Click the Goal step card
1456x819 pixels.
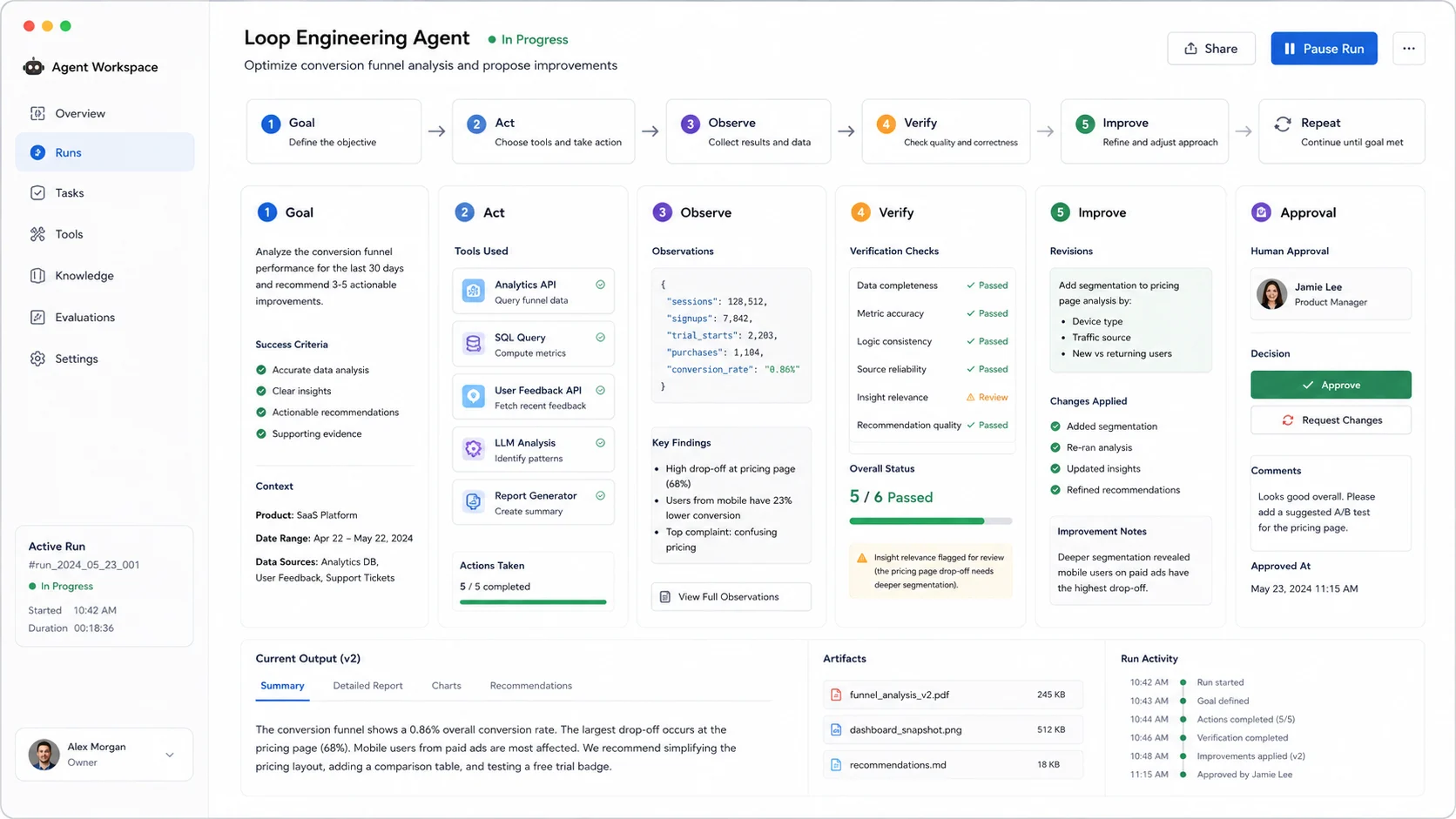(x=334, y=131)
